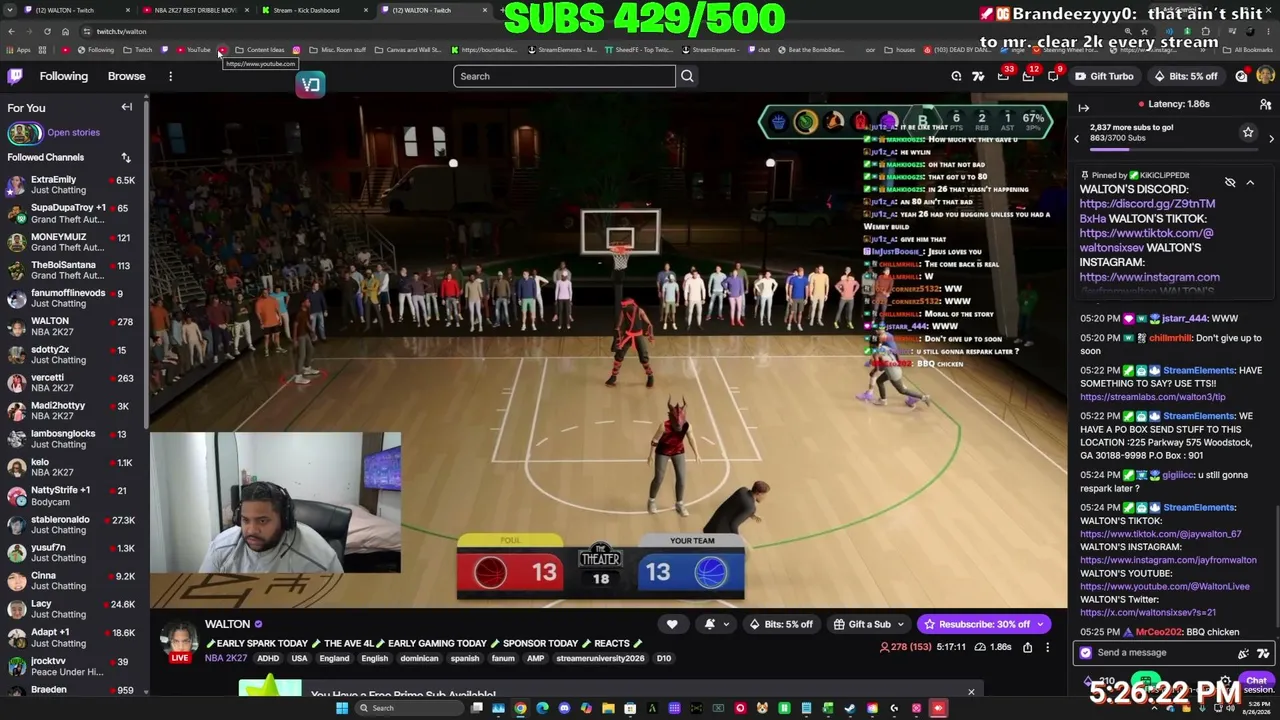Open the user avatar menu
This screenshot has width=1280, height=720.
point(1265,76)
